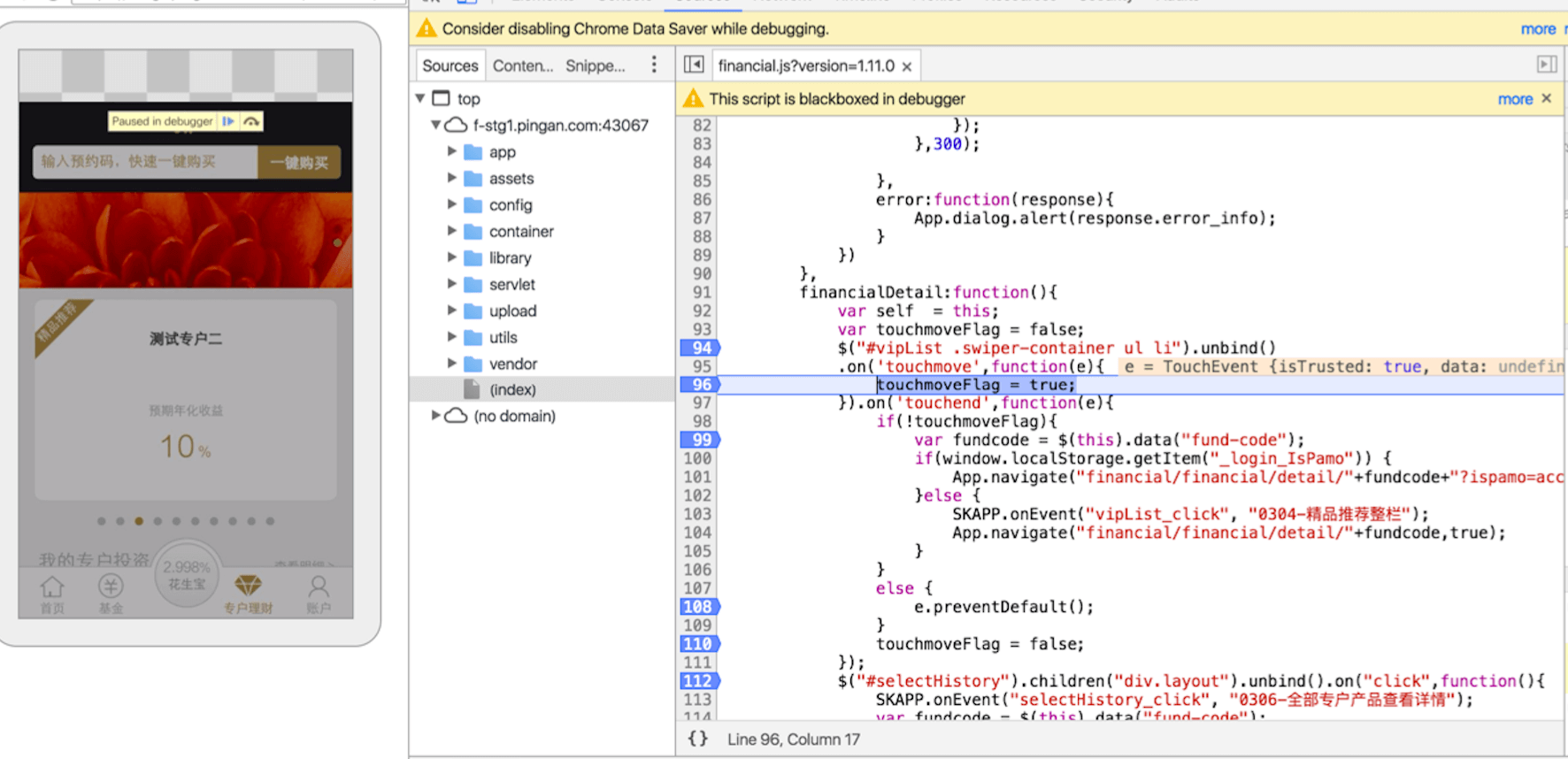Click the app folder icon

473,151
